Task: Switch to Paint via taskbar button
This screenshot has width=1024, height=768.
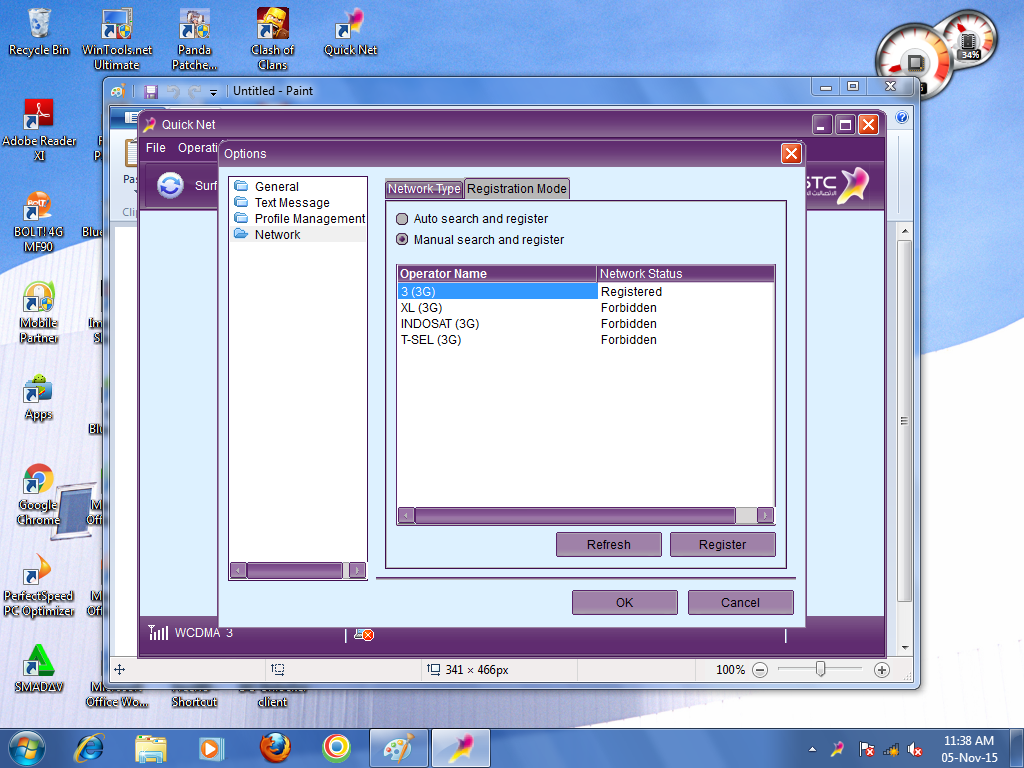Action: (x=398, y=748)
